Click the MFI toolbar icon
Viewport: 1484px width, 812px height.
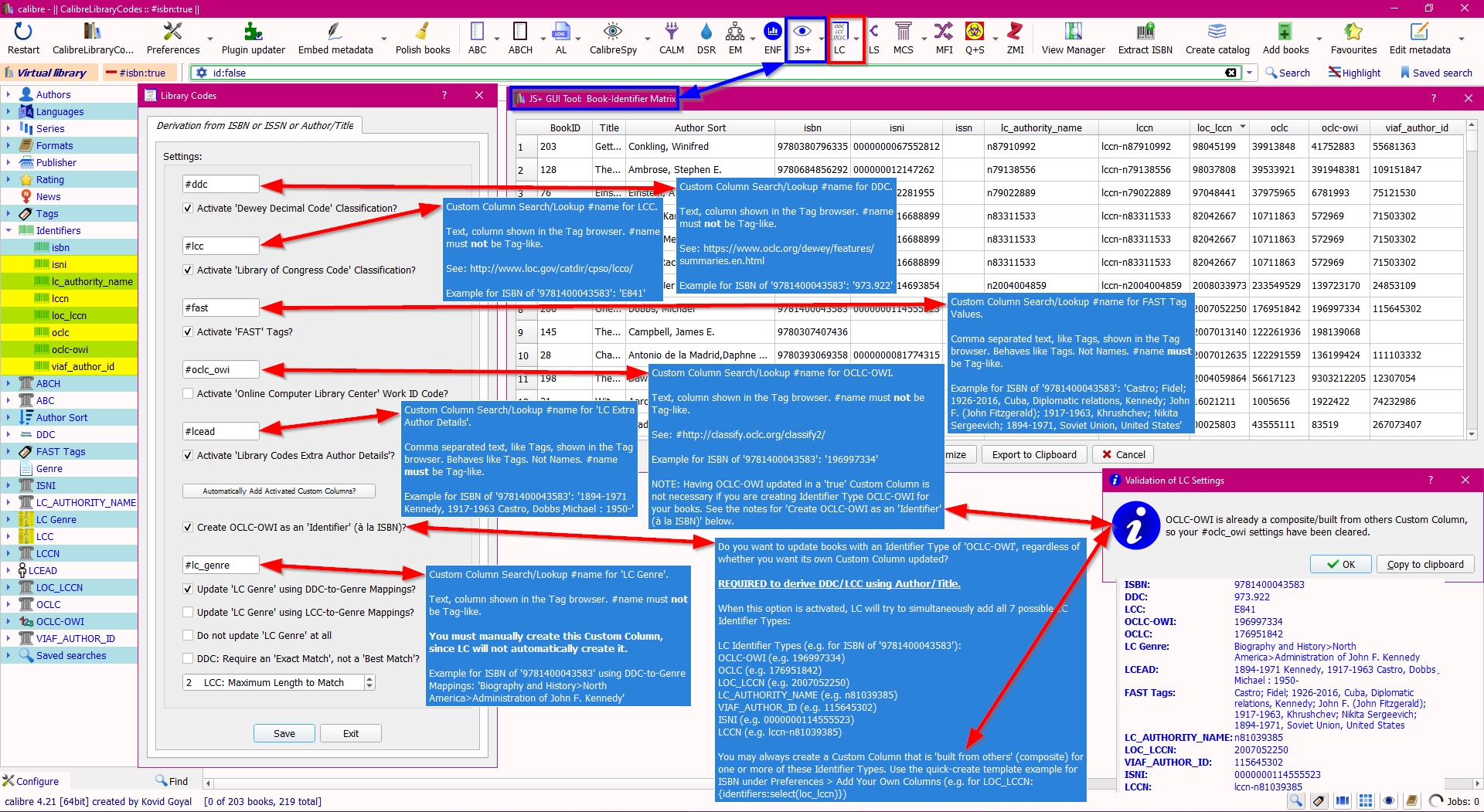944,32
